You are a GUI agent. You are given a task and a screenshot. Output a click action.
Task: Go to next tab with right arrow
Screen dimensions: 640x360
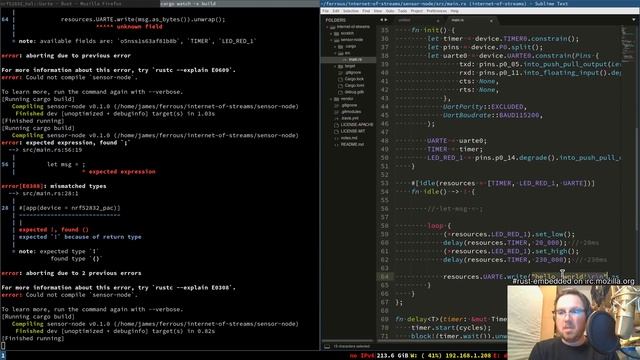(386, 20)
